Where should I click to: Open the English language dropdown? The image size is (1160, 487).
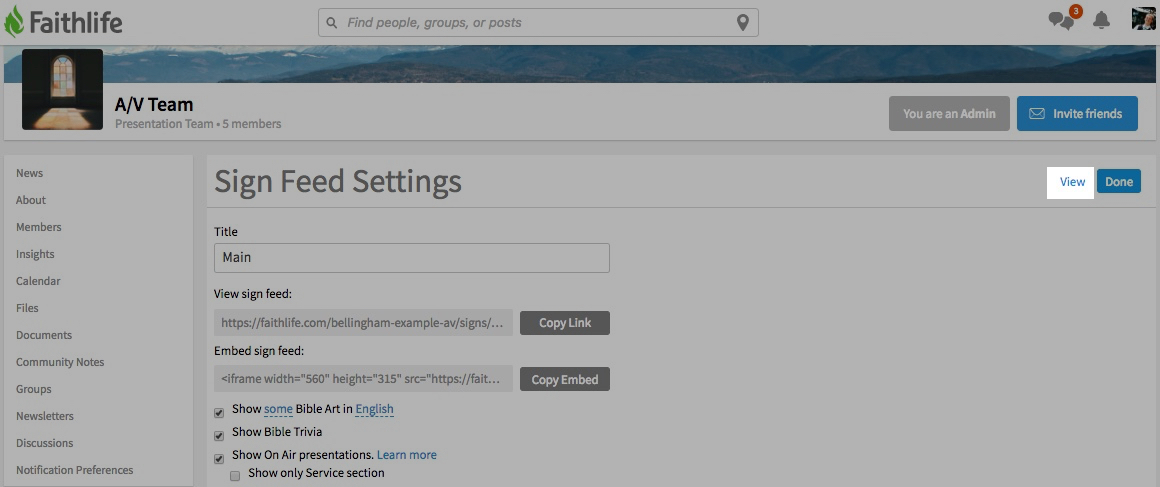click(x=374, y=409)
